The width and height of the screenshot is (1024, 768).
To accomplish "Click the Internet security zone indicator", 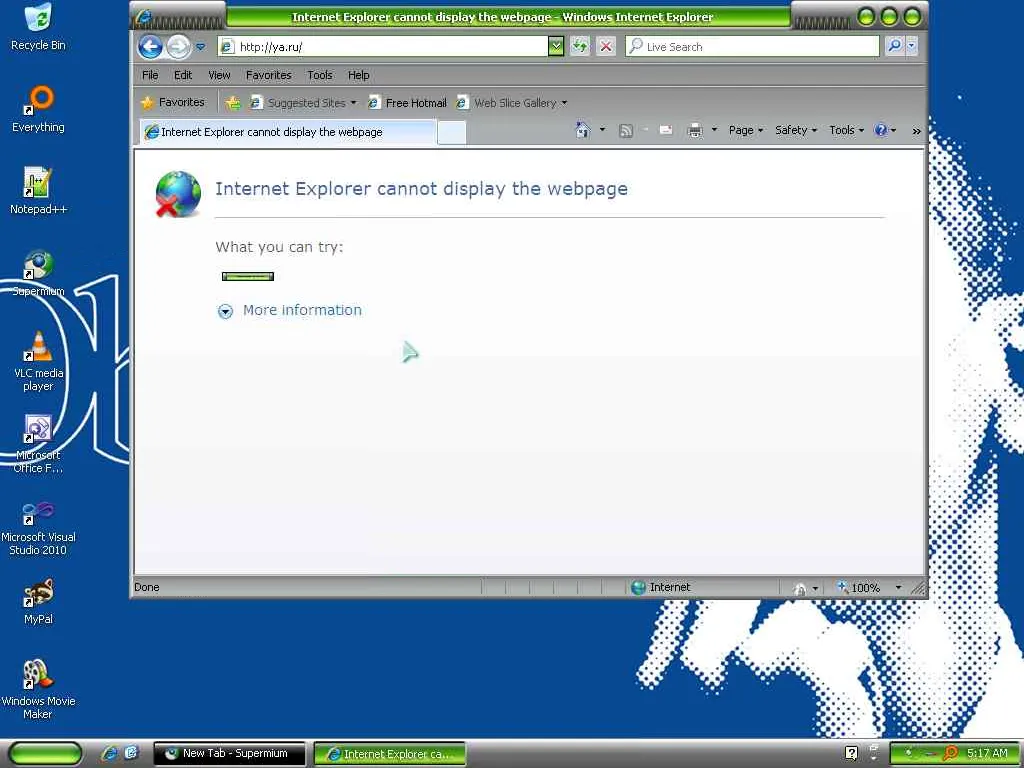I will coord(660,587).
